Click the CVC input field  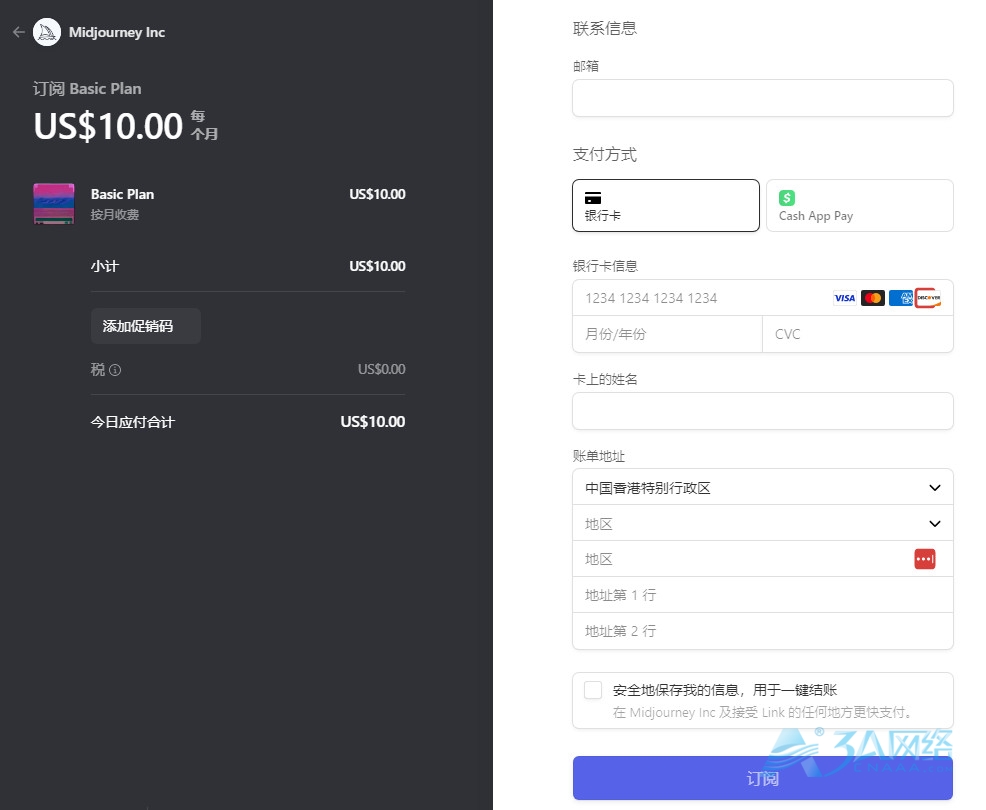point(857,334)
